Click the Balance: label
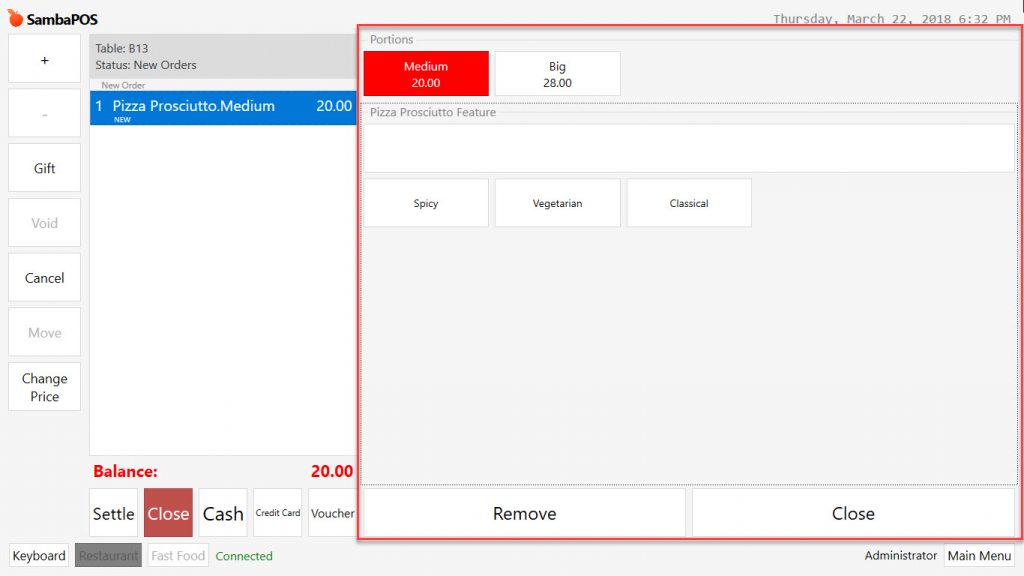This screenshot has width=1024, height=576. 125,471
